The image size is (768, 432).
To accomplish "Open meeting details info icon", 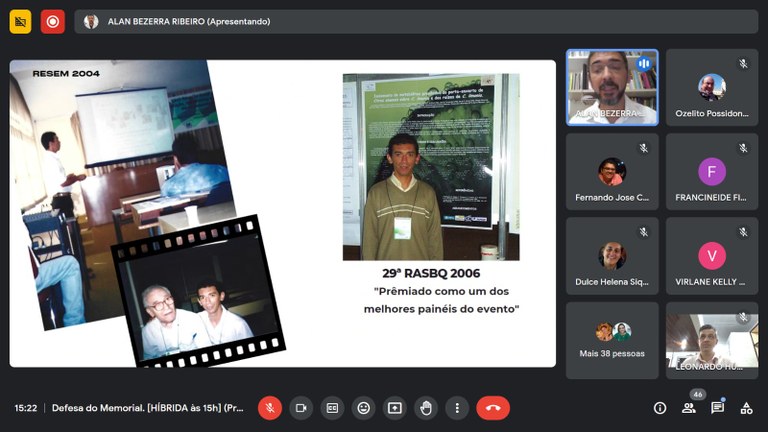I will (660, 408).
